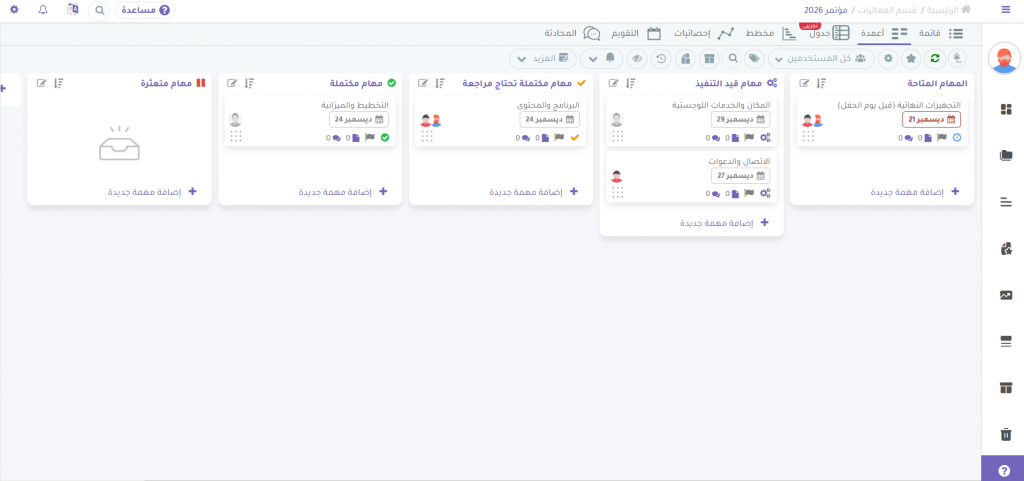
Task: Click the star favorites icon in toolbar
Action: (910, 59)
